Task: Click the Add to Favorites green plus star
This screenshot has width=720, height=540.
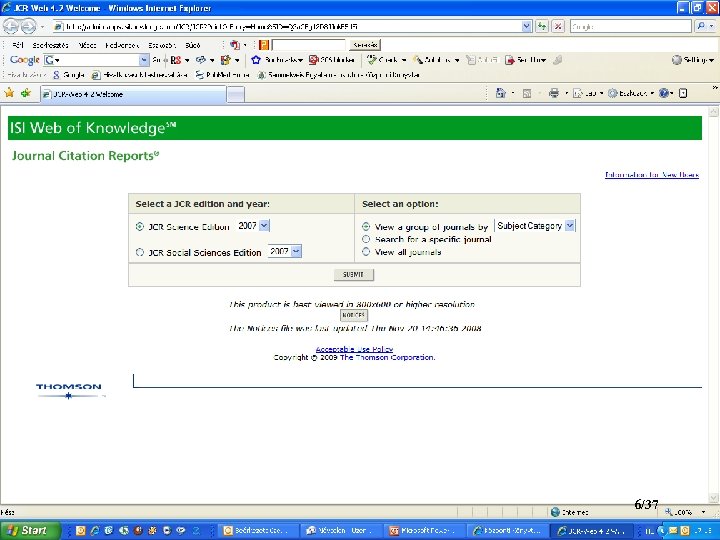Action: click(x=26, y=93)
